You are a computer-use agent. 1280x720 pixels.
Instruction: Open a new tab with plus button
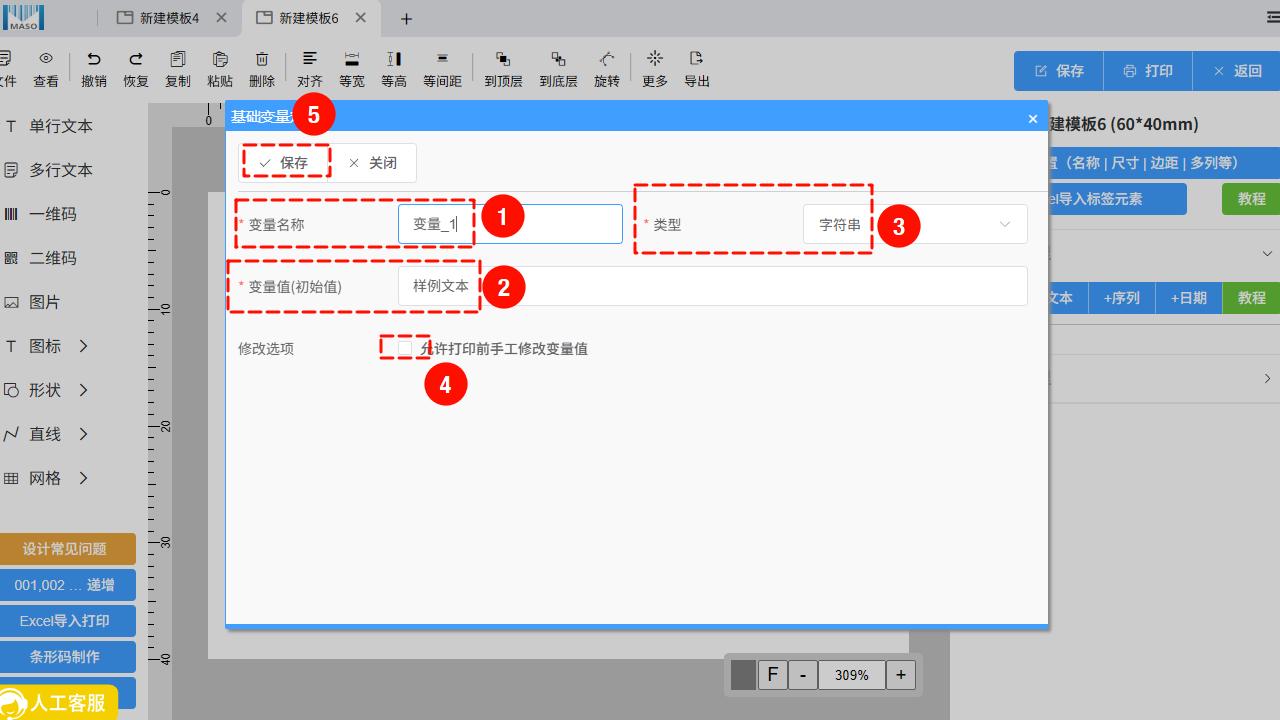[x=406, y=19]
